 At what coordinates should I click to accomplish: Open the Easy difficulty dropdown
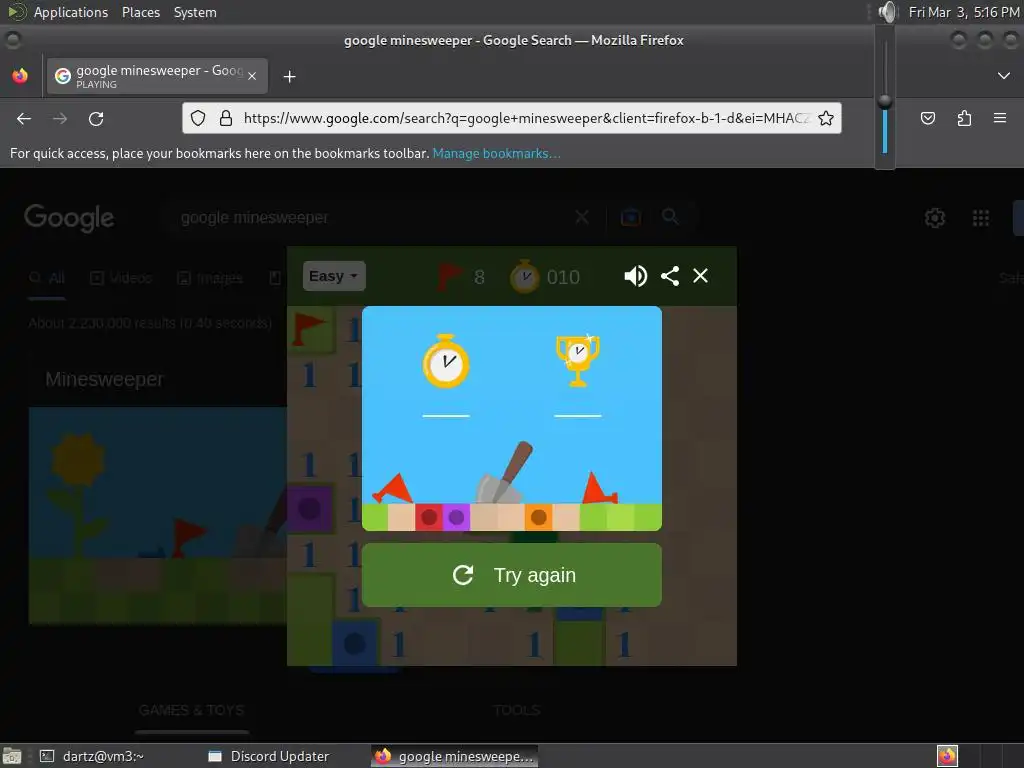pos(334,276)
